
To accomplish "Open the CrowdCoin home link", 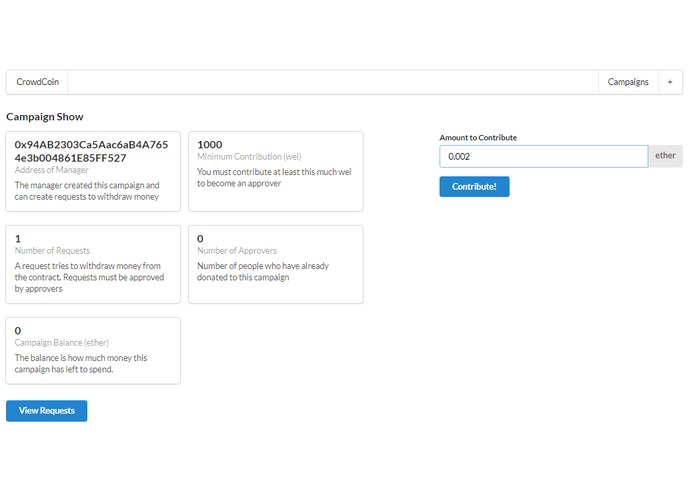I will [37, 82].
